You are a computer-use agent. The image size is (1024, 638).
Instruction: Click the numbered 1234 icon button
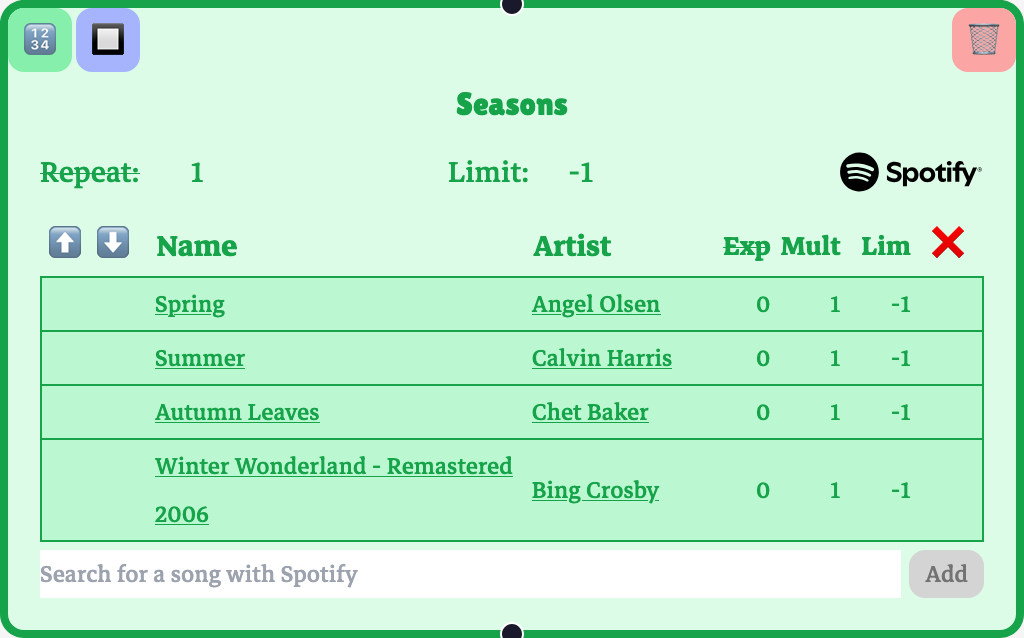pos(40,40)
